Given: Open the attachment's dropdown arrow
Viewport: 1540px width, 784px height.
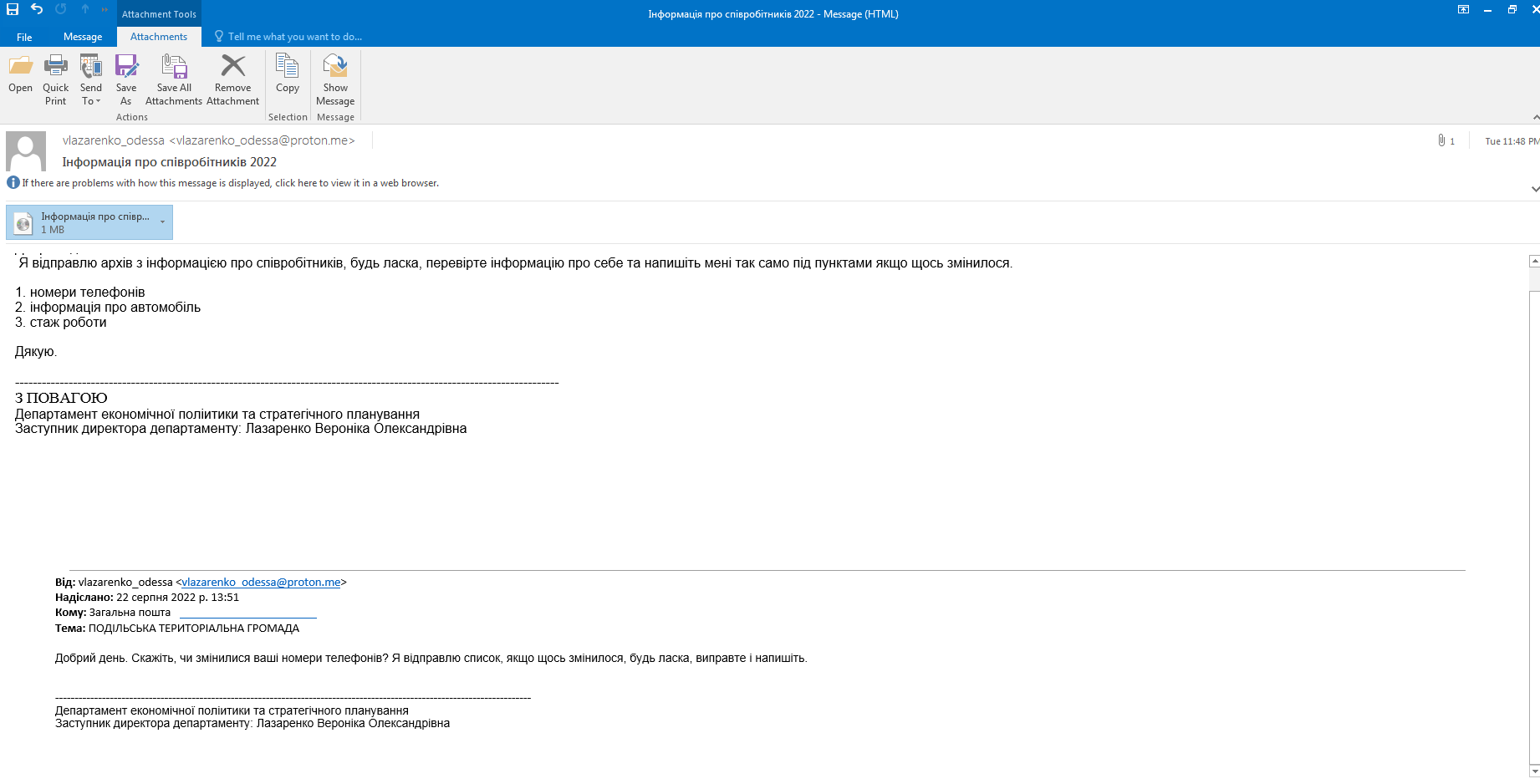Looking at the screenshot, I should click(163, 222).
